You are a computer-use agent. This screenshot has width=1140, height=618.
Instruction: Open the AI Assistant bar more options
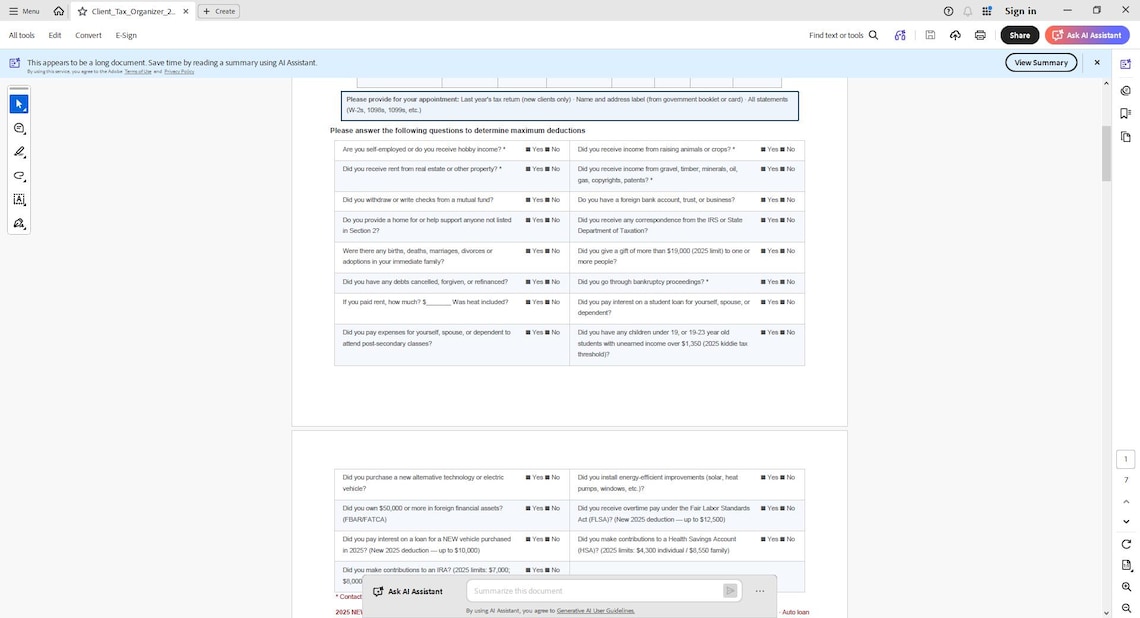(x=760, y=591)
